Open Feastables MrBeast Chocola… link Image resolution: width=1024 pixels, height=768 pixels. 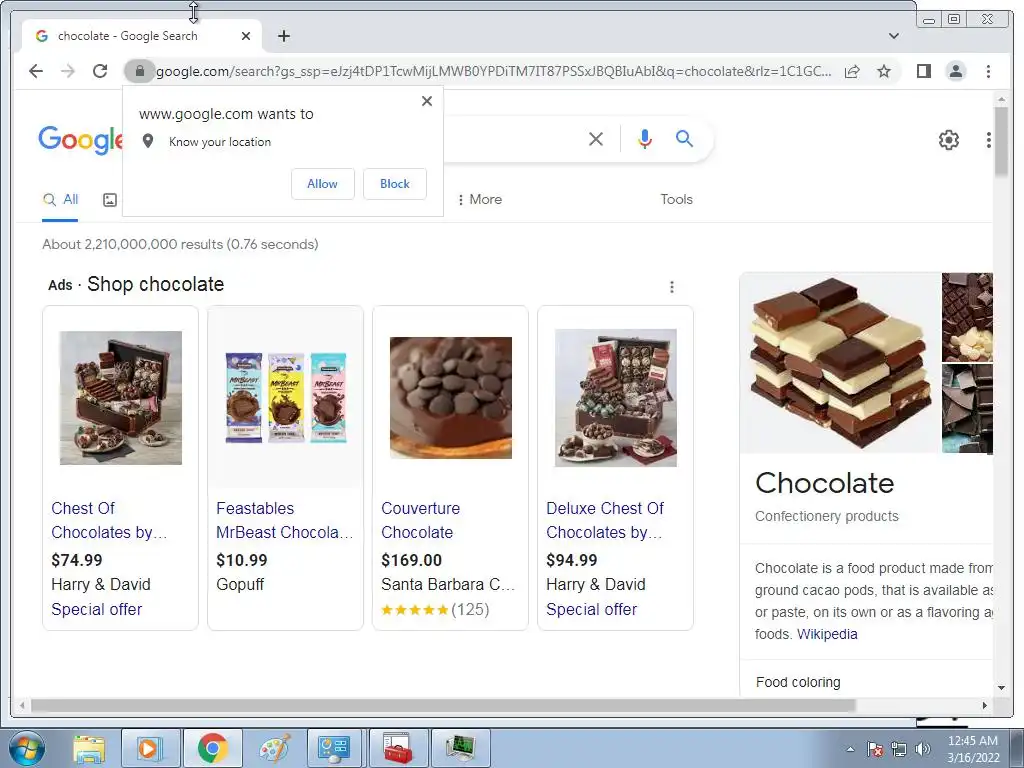[285, 520]
